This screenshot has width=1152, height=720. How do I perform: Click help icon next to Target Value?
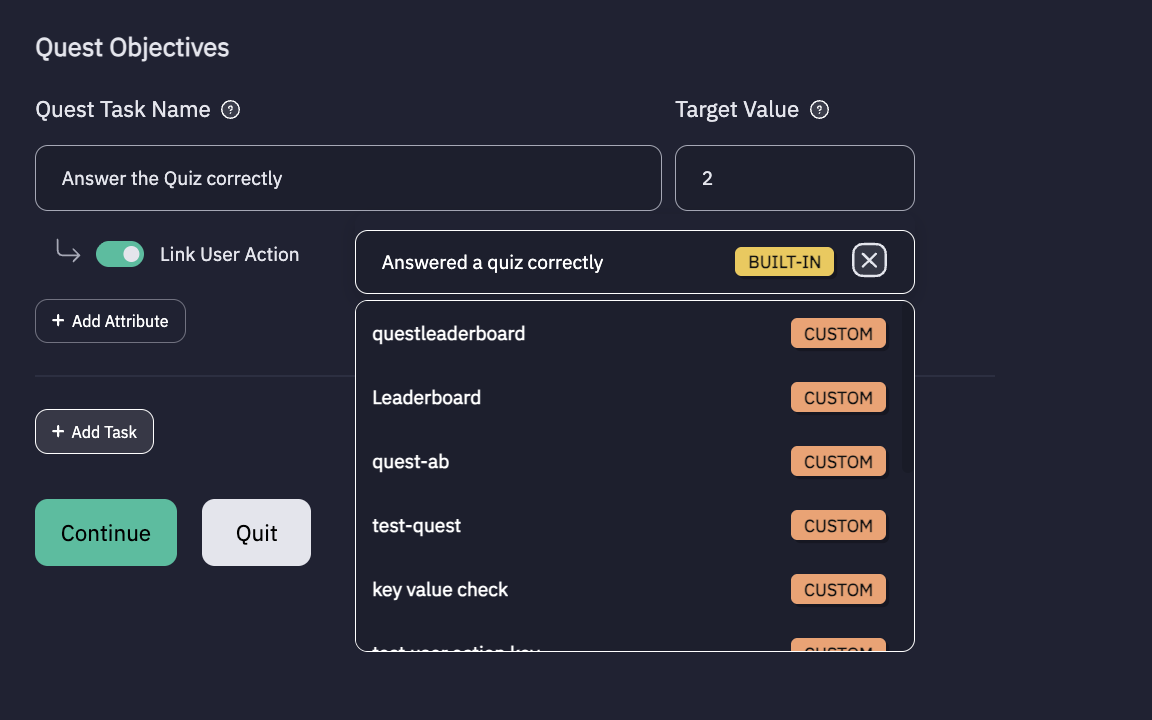click(x=819, y=110)
